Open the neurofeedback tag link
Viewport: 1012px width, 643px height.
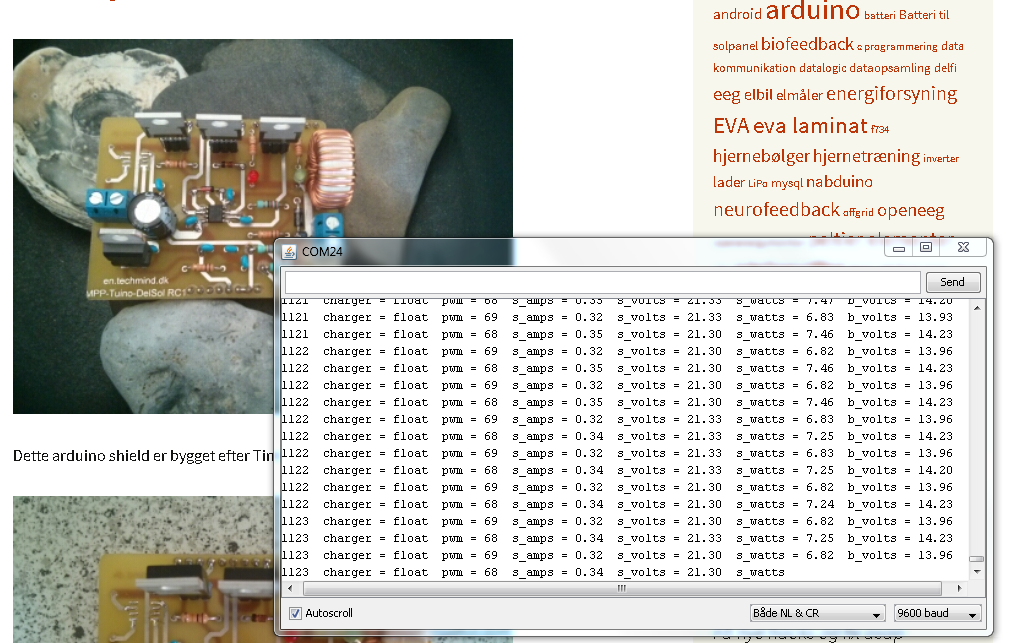(776, 210)
